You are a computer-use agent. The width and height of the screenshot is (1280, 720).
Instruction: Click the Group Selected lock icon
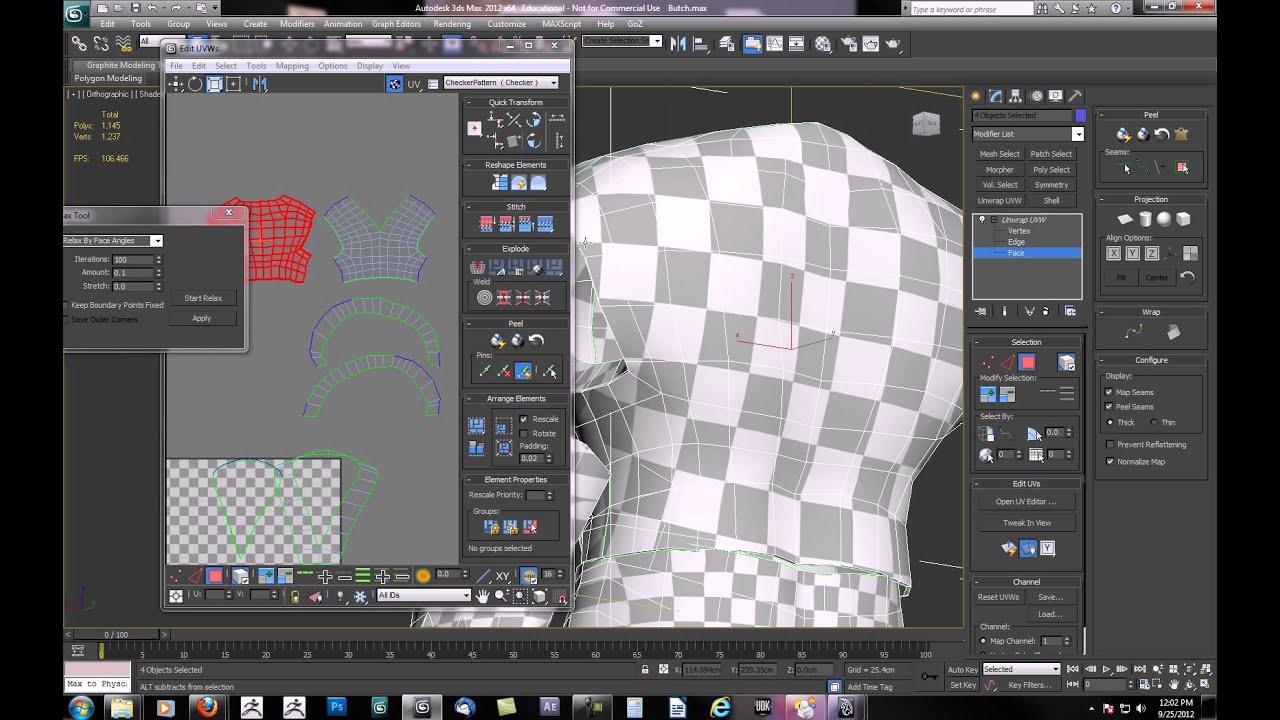coord(491,526)
